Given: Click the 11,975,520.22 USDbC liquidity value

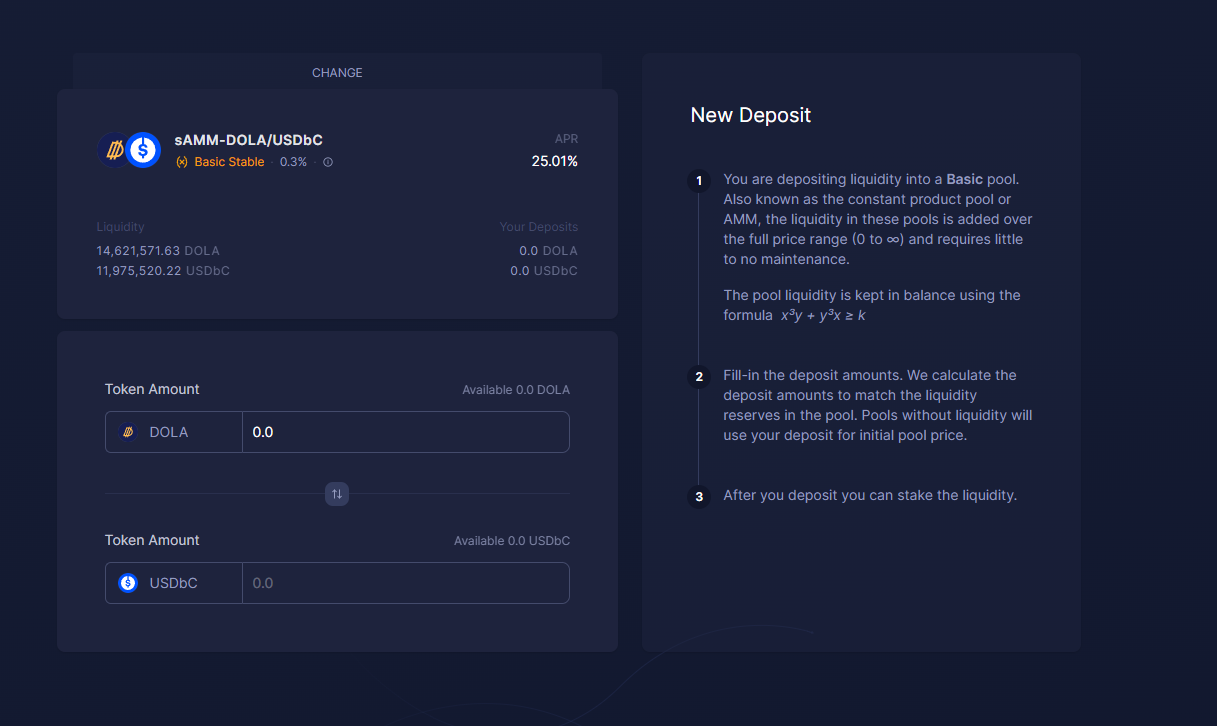Looking at the screenshot, I should [163, 271].
